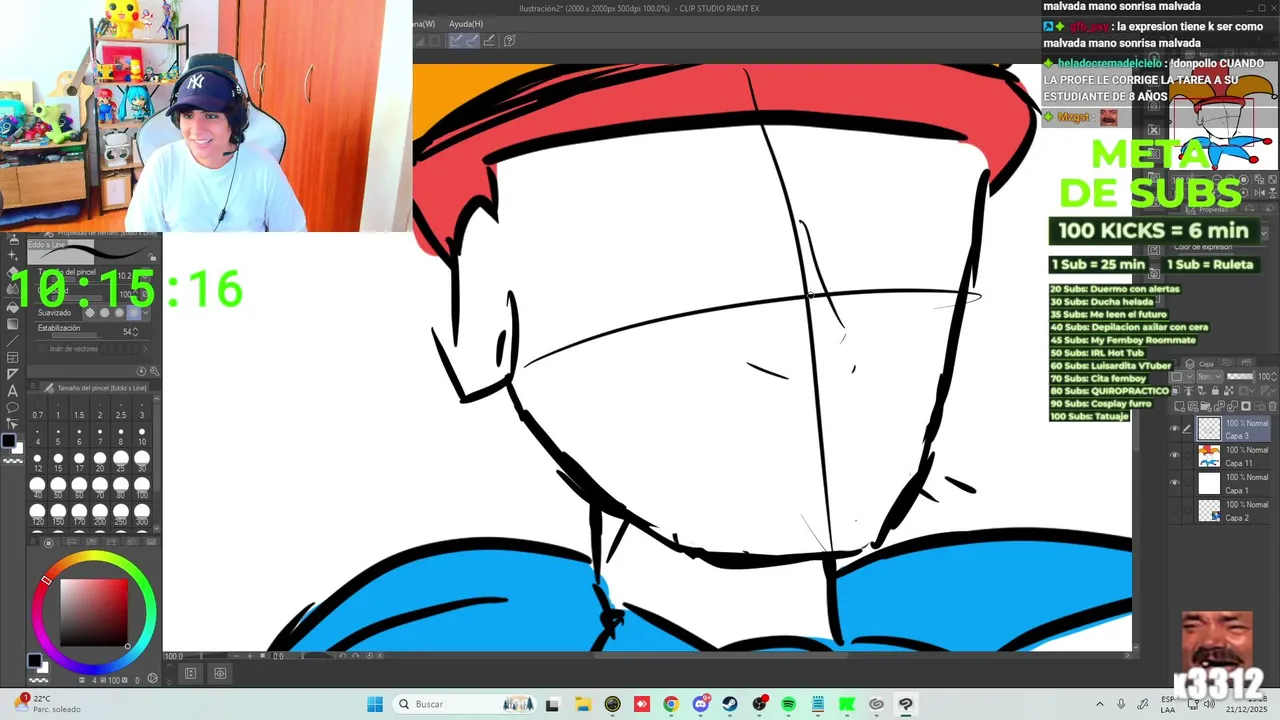Select the Frame border tool
The image size is (1280, 720).
(13, 357)
